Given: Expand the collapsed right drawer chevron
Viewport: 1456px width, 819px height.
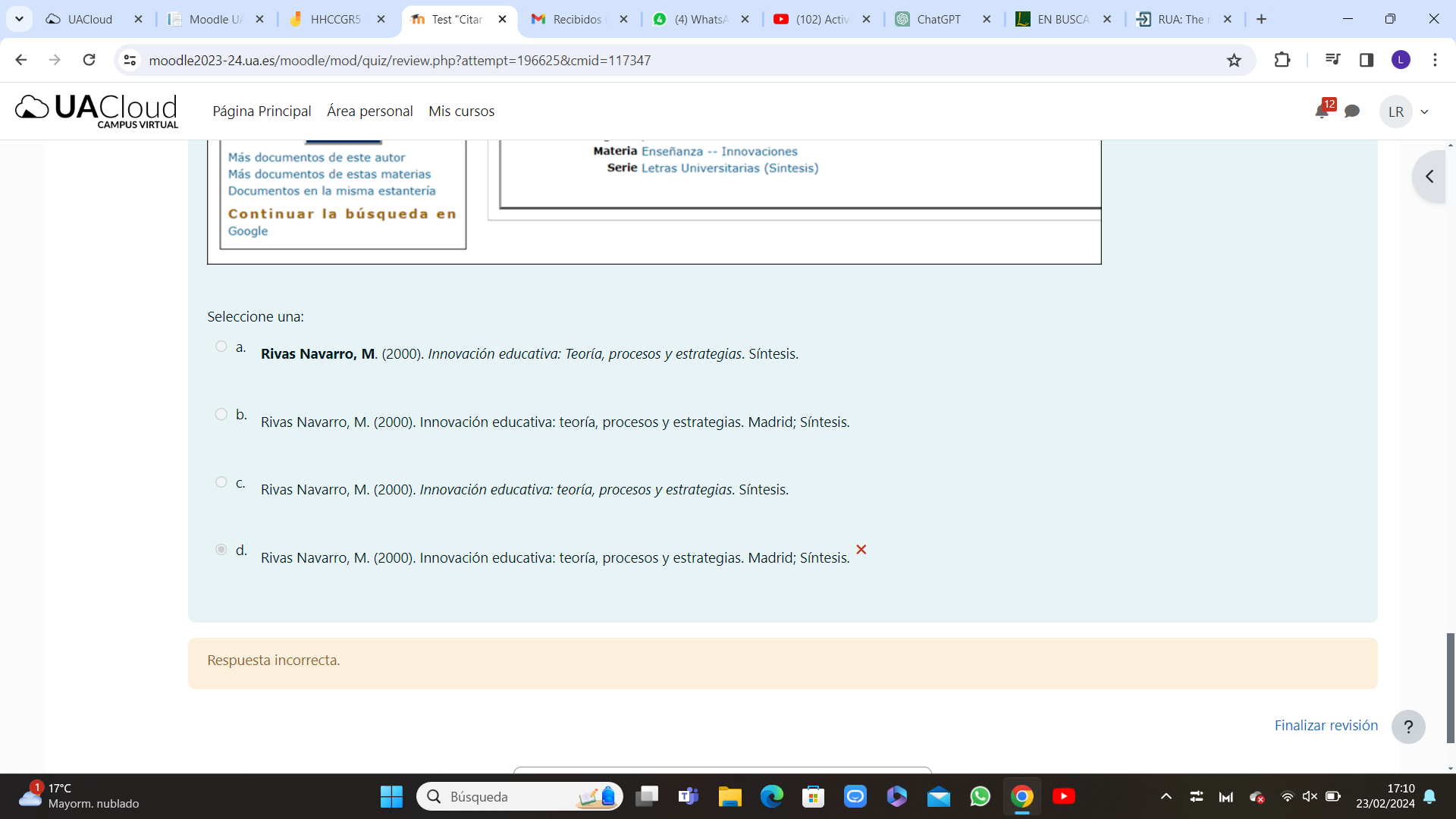Looking at the screenshot, I should click(1429, 177).
